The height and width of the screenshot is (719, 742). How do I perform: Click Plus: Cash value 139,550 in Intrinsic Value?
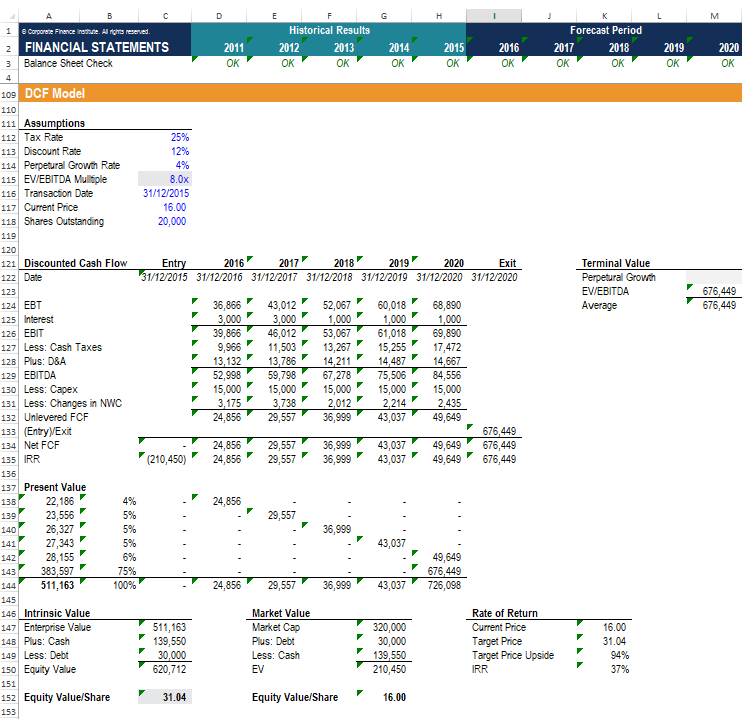coord(169,641)
